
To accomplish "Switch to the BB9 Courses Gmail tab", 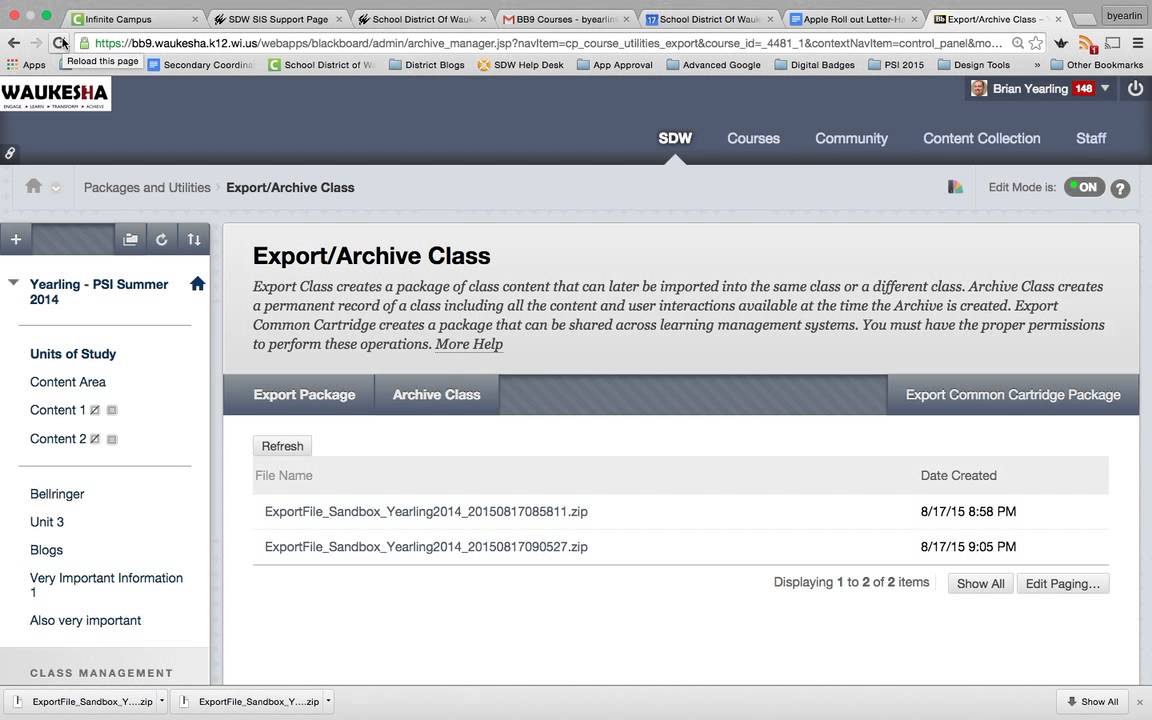I will coord(566,19).
